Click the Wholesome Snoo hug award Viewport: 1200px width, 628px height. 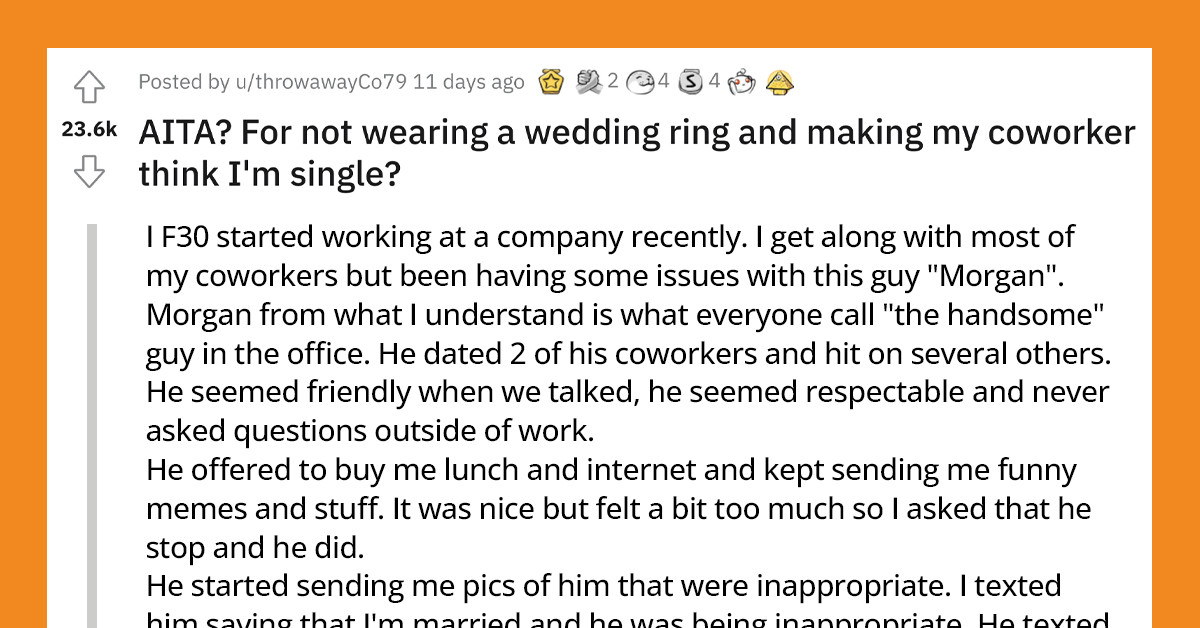[740, 83]
